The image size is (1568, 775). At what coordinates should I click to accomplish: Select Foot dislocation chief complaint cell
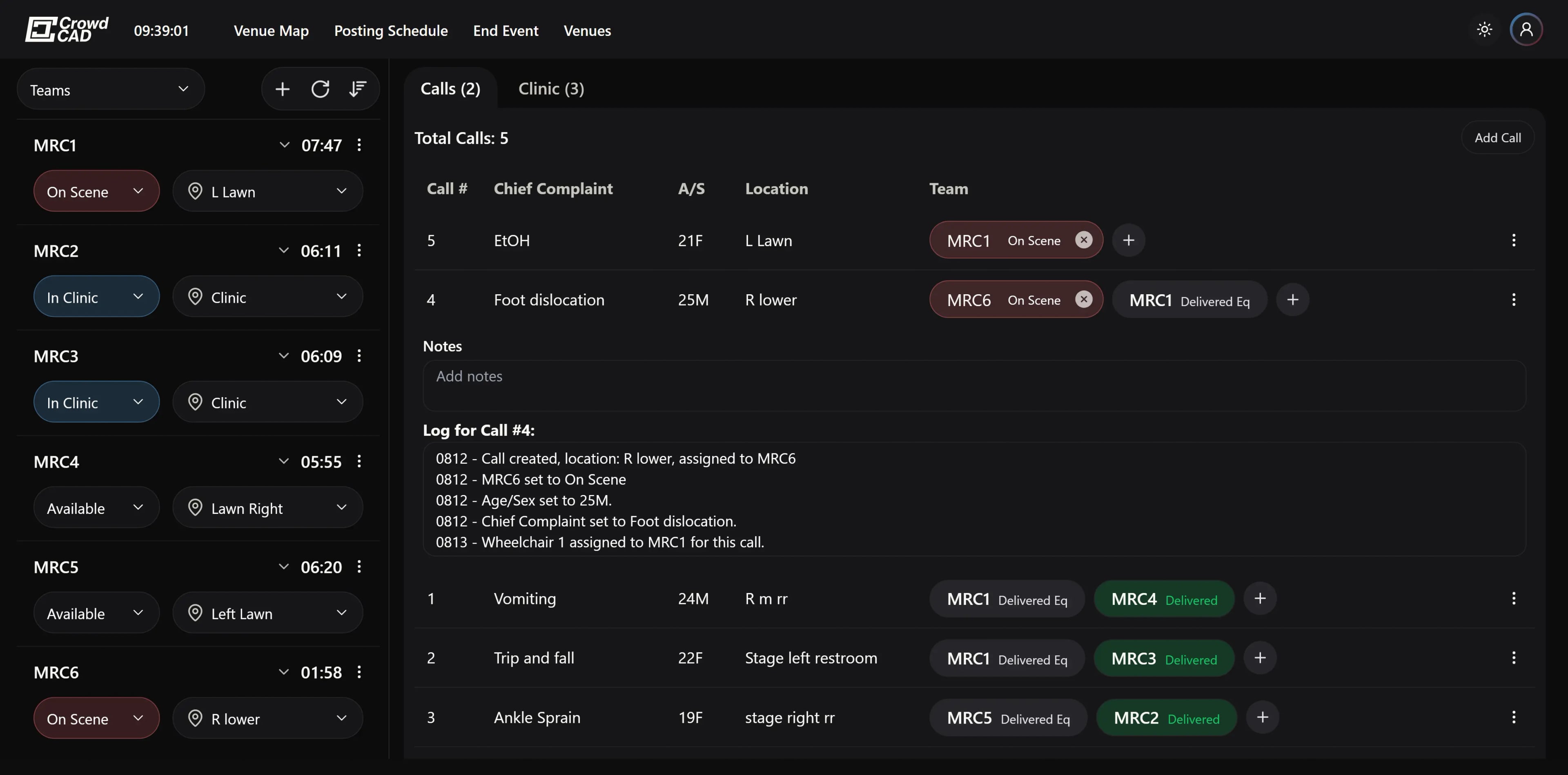(549, 300)
